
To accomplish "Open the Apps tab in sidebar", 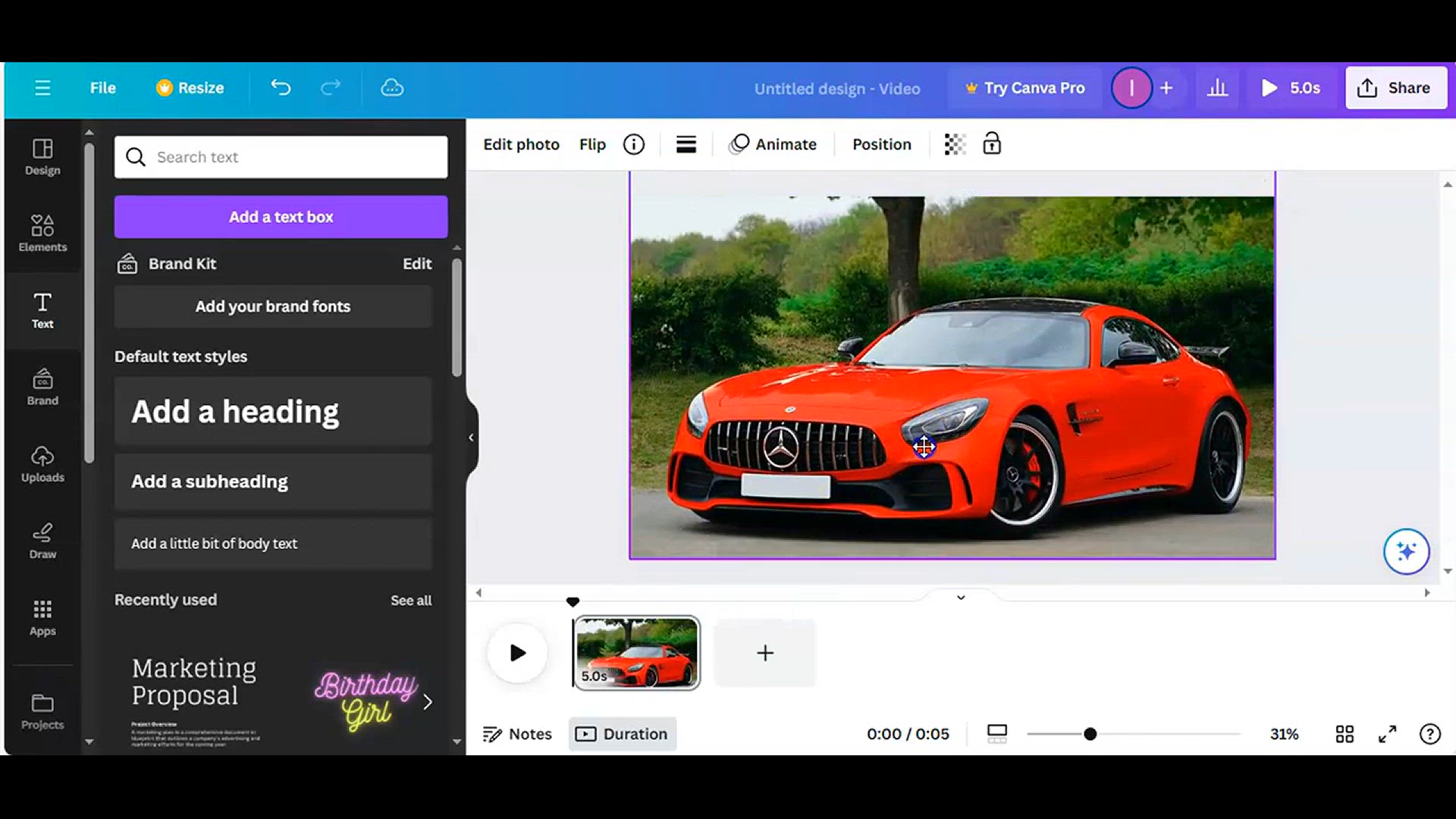I will (x=42, y=618).
